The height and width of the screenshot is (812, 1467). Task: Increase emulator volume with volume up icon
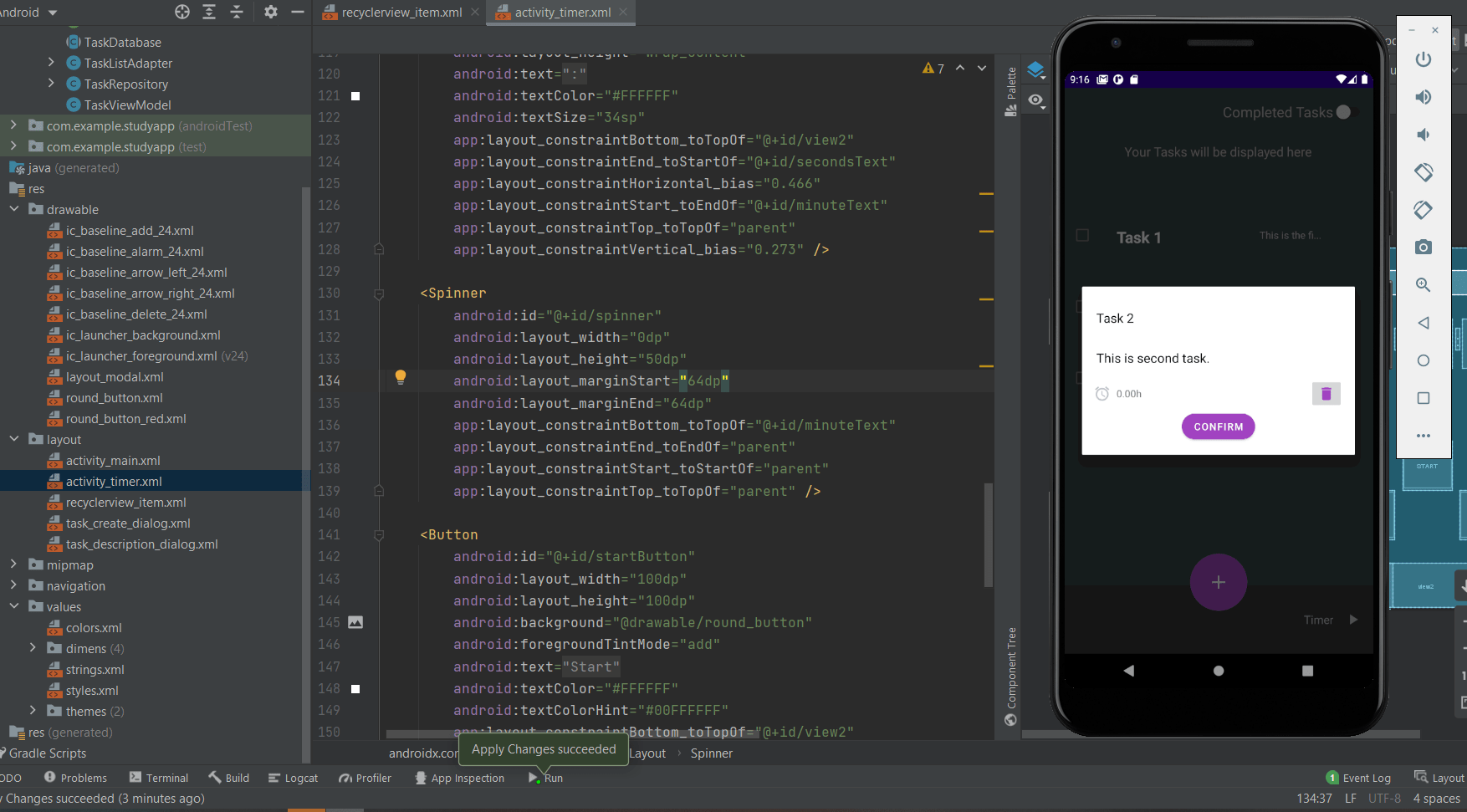coord(1424,97)
